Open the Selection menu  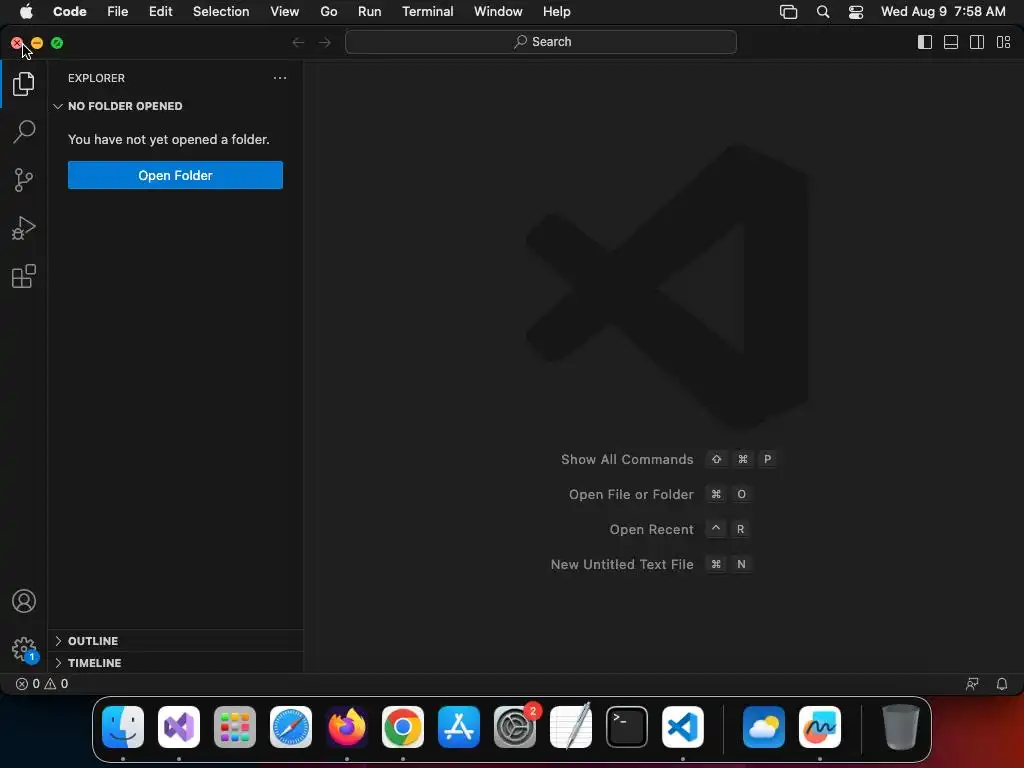(221, 12)
